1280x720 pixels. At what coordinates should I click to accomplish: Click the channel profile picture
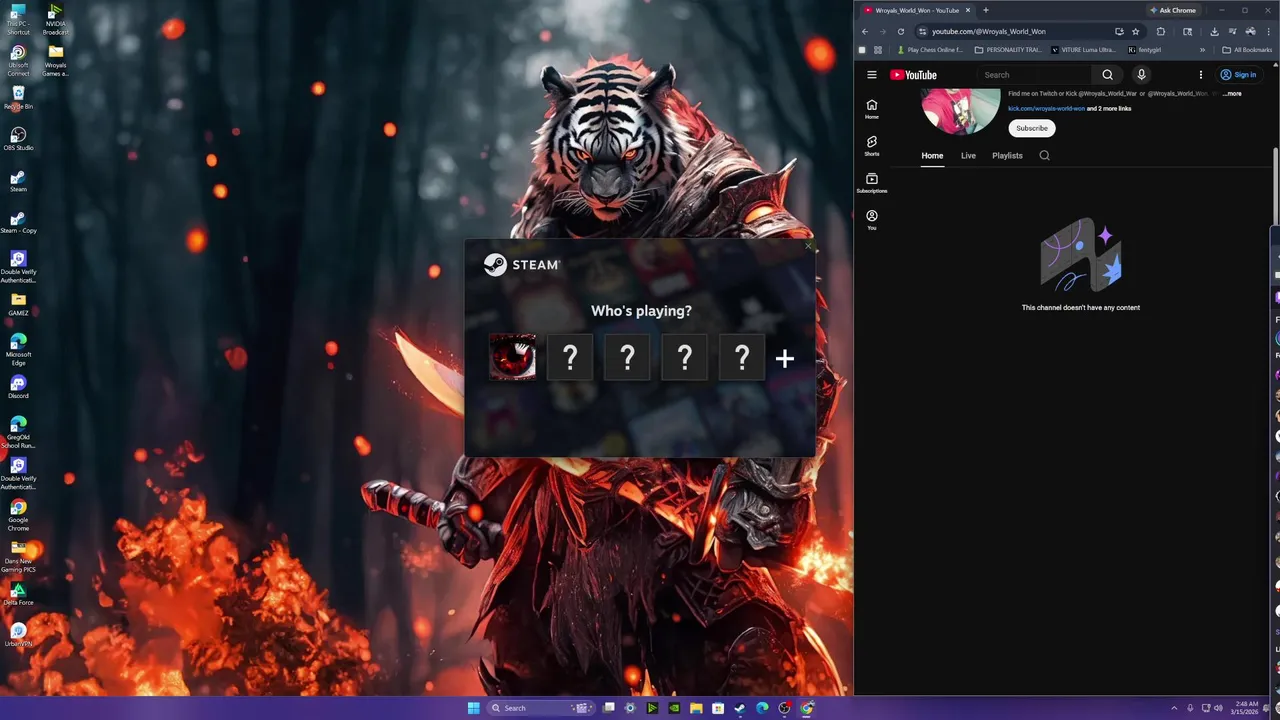tap(961, 110)
